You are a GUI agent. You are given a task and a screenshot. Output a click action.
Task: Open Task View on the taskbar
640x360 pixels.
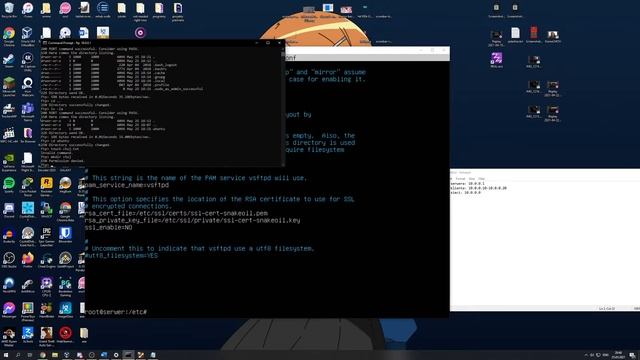click(30, 355)
